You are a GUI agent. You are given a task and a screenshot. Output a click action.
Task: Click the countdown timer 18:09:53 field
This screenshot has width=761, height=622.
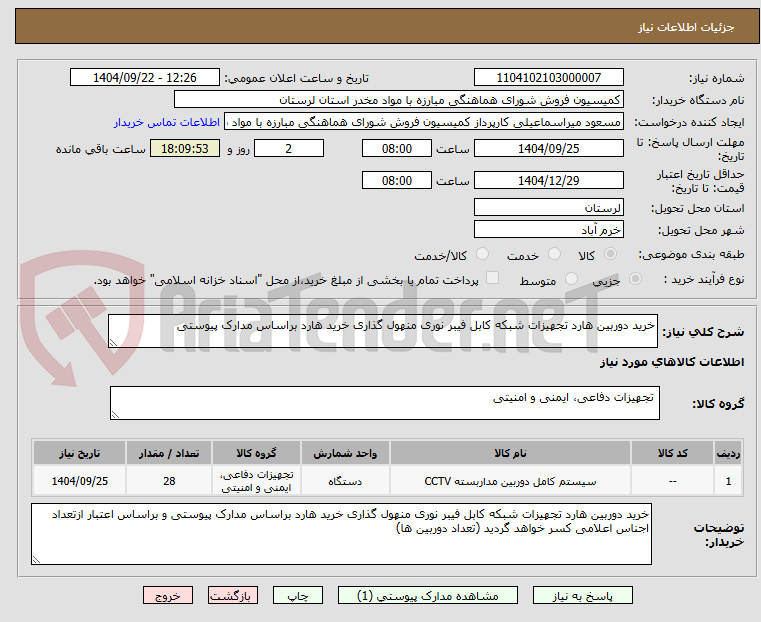click(184, 148)
